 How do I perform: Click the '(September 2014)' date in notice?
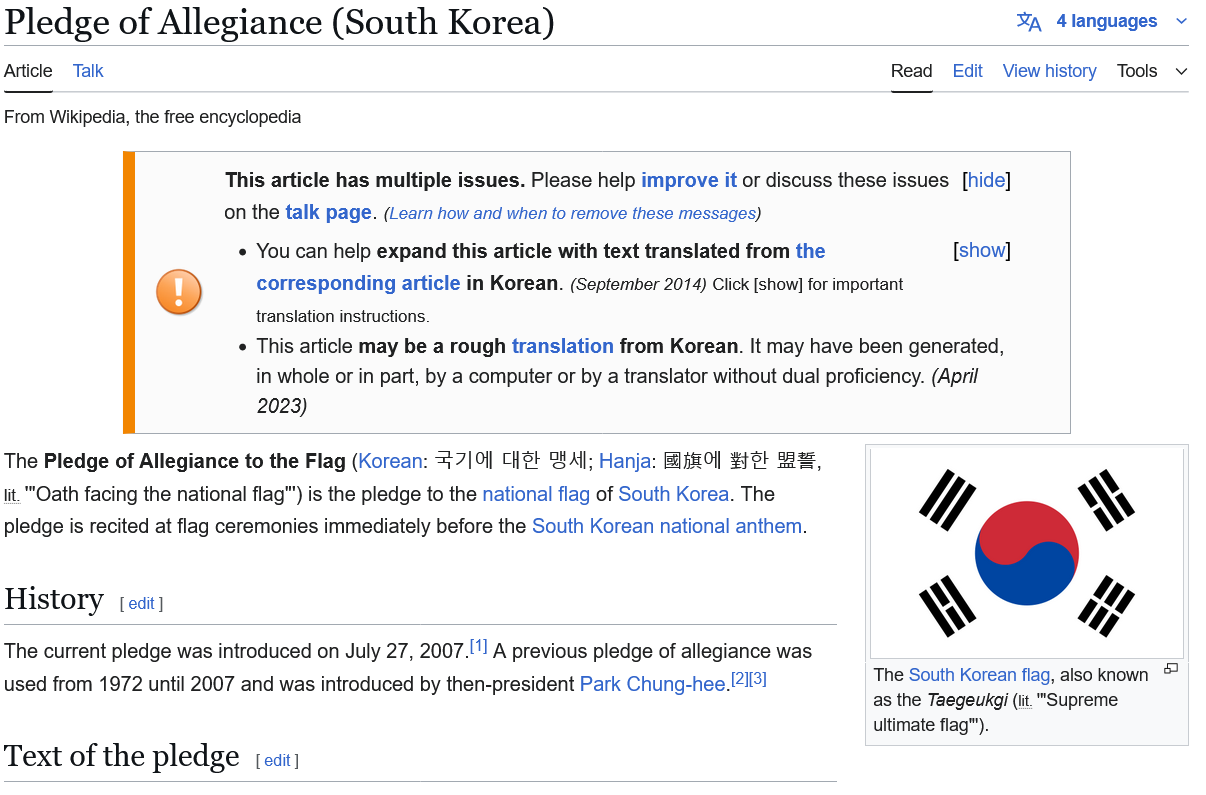[x=638, y=285]
